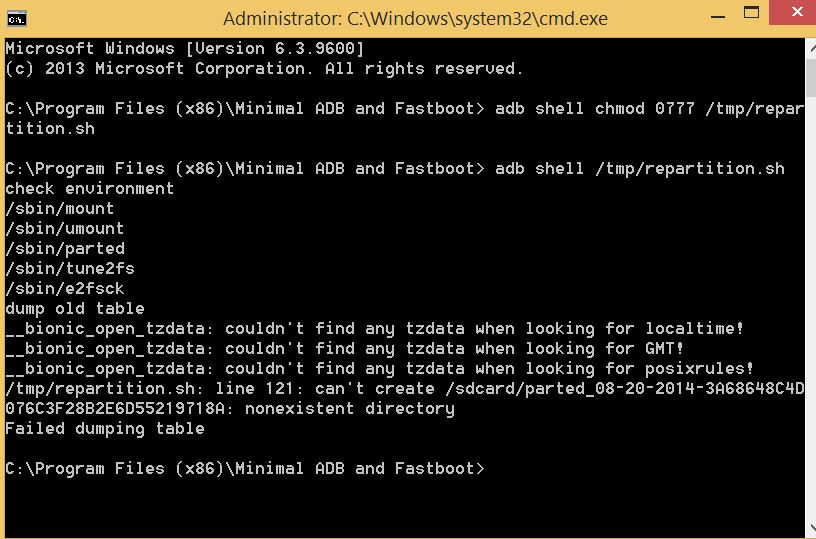The height and width of the screenshot is (539, 816).
Task: Click the 'dump old table' line
Action: (x=75, y=309)
